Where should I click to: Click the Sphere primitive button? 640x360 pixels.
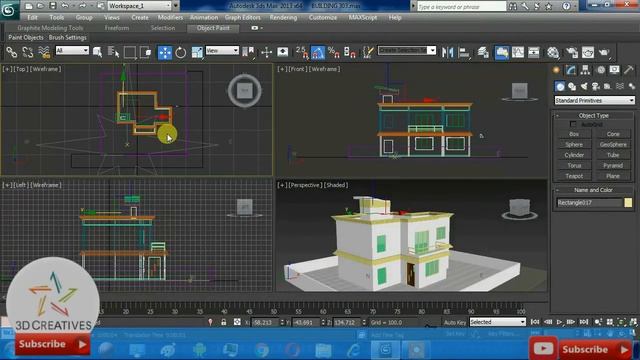(574, 144)
